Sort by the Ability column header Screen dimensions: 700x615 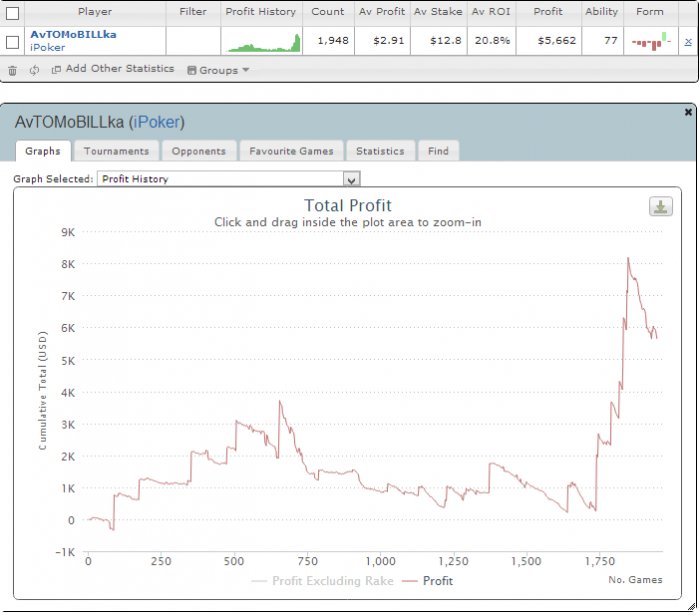[x=602, y=12]
